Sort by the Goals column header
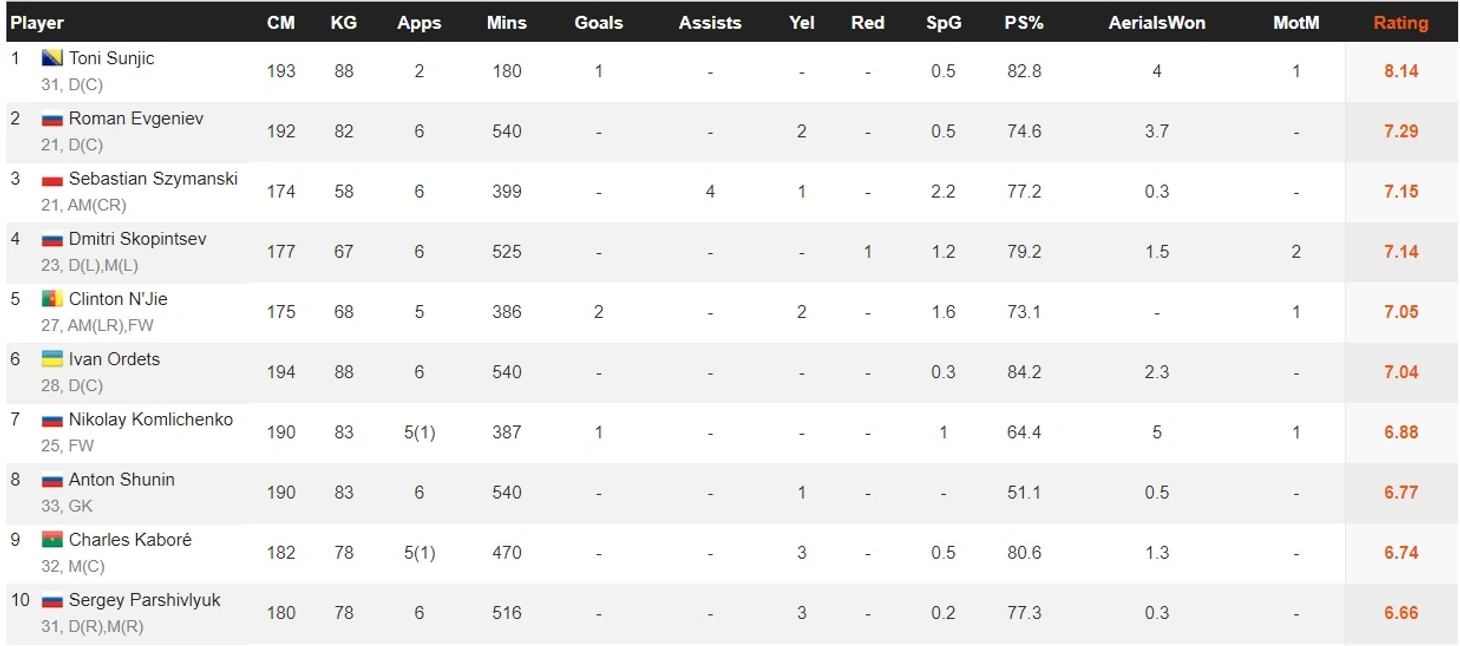The image size is (1460, 646). click(x=598, y=23)
